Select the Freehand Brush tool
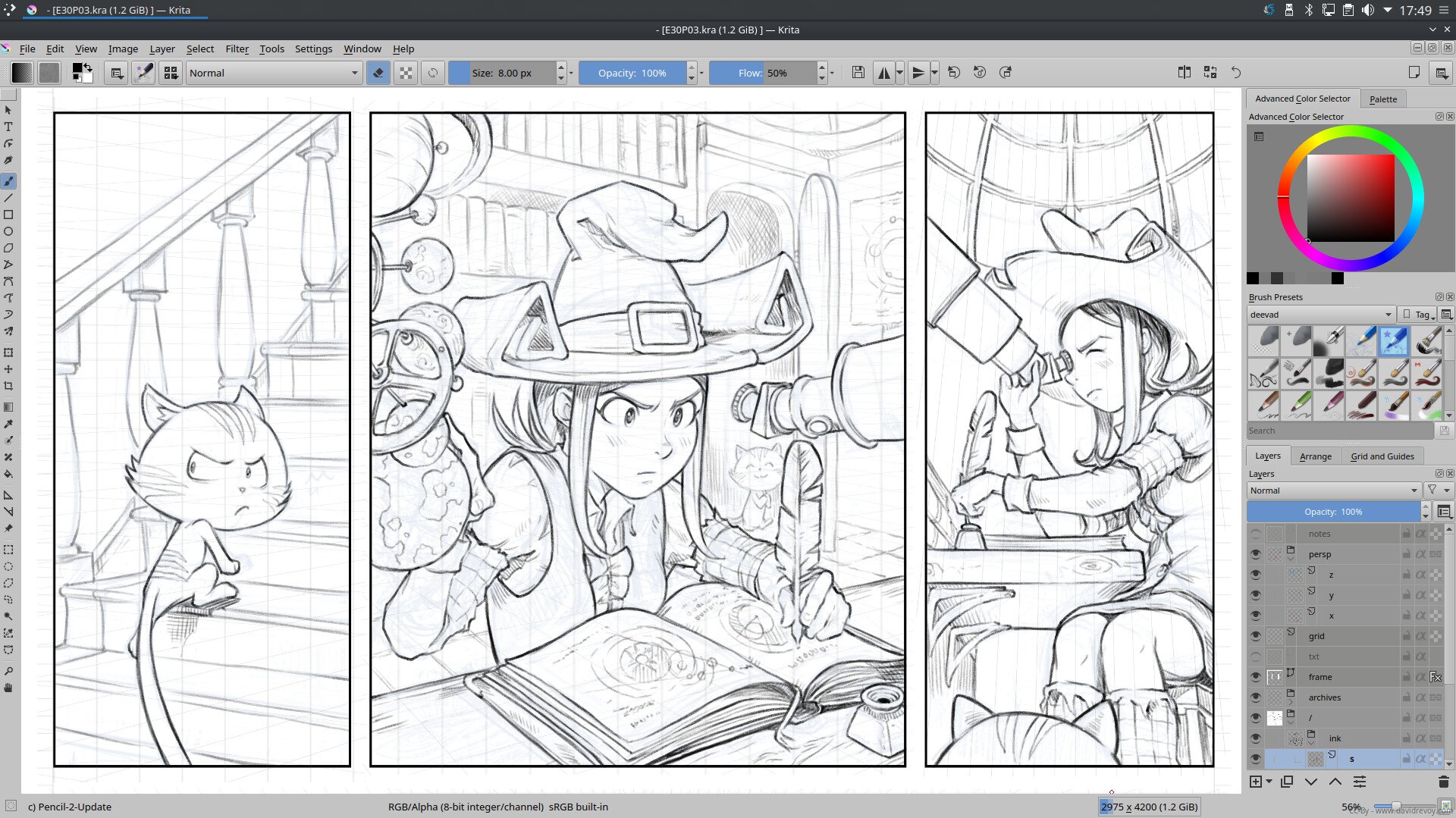1456x818 pixels. pos(8,181)
